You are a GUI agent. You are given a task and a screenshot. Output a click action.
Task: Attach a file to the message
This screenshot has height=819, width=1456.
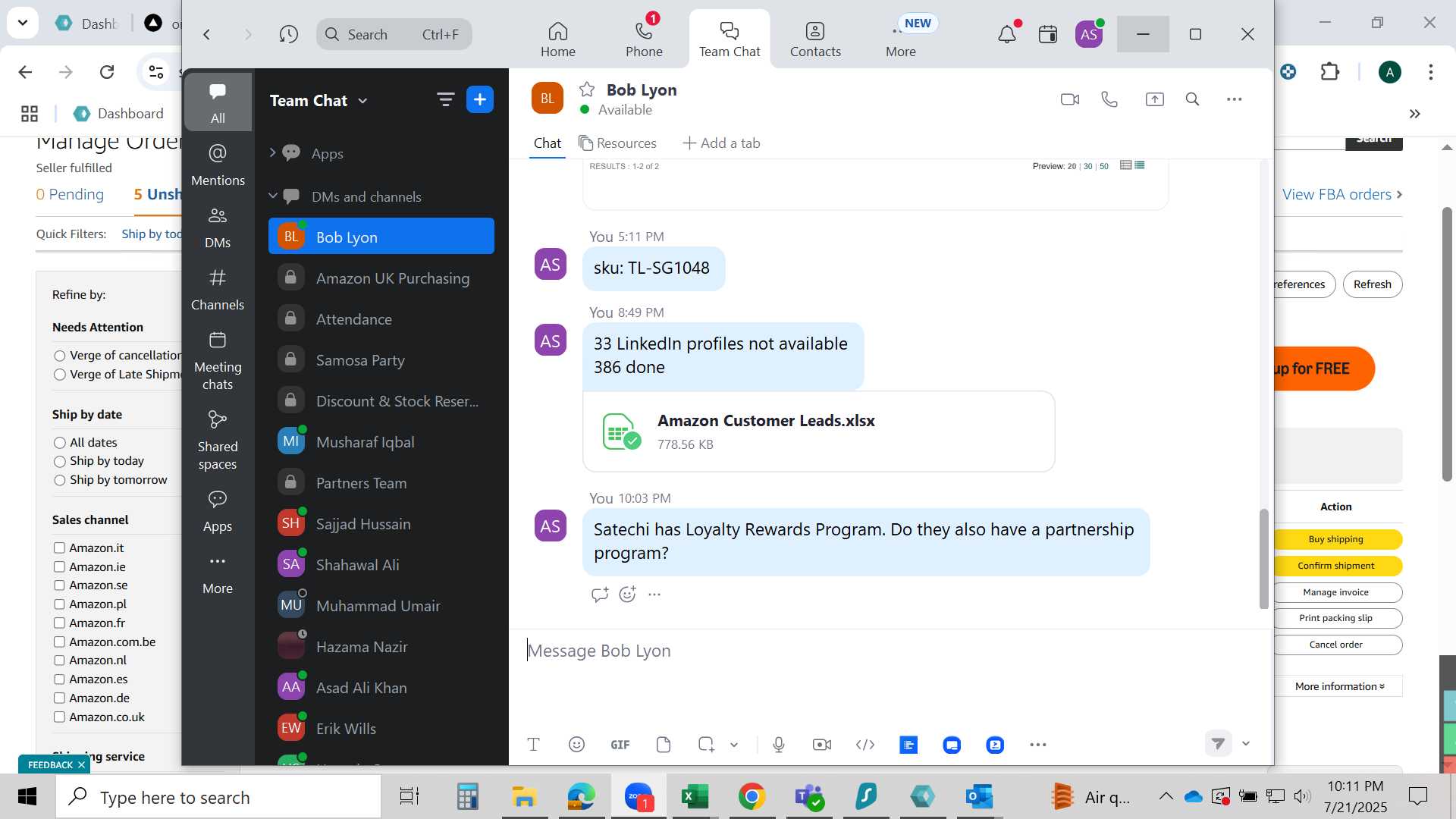(664, 745)
